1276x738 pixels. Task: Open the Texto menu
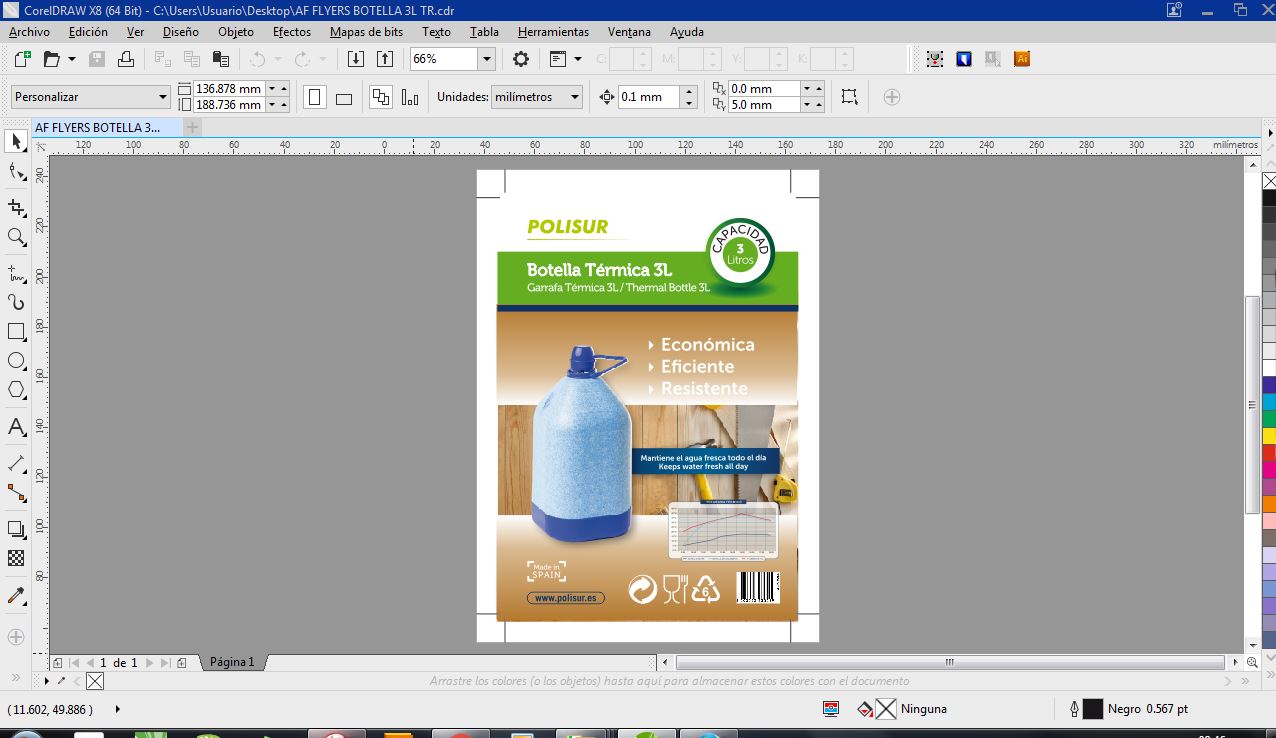pos(436,32)
